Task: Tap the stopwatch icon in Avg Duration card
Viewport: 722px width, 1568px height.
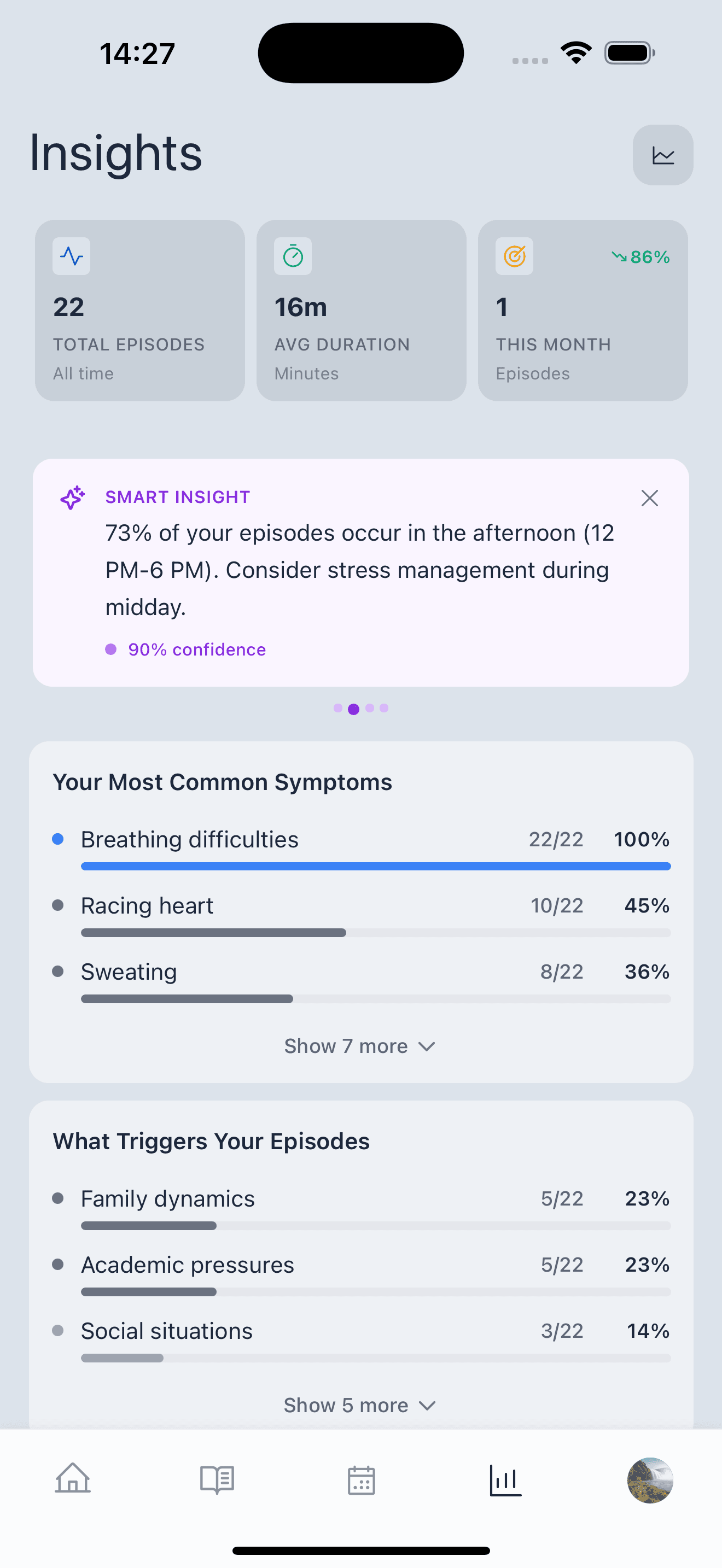Action: coord(293,256)
